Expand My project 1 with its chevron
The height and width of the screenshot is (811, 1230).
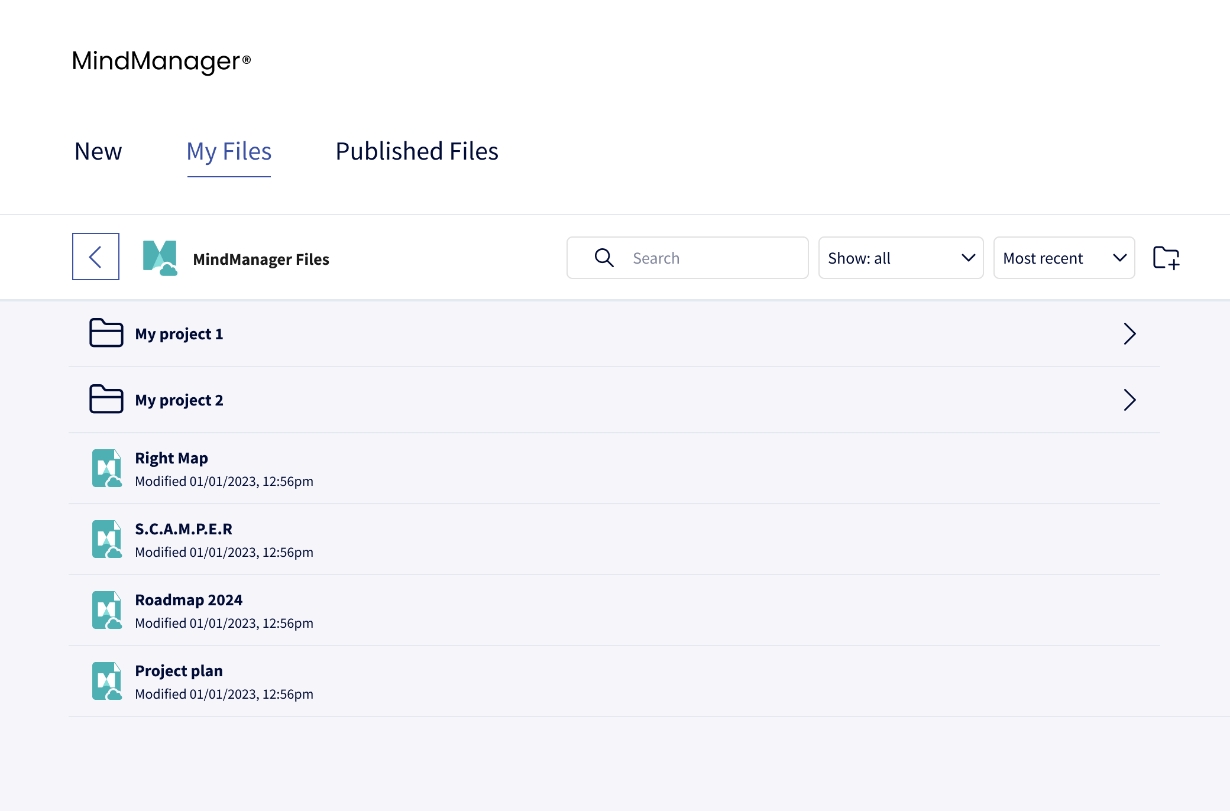click(1130, 334)
